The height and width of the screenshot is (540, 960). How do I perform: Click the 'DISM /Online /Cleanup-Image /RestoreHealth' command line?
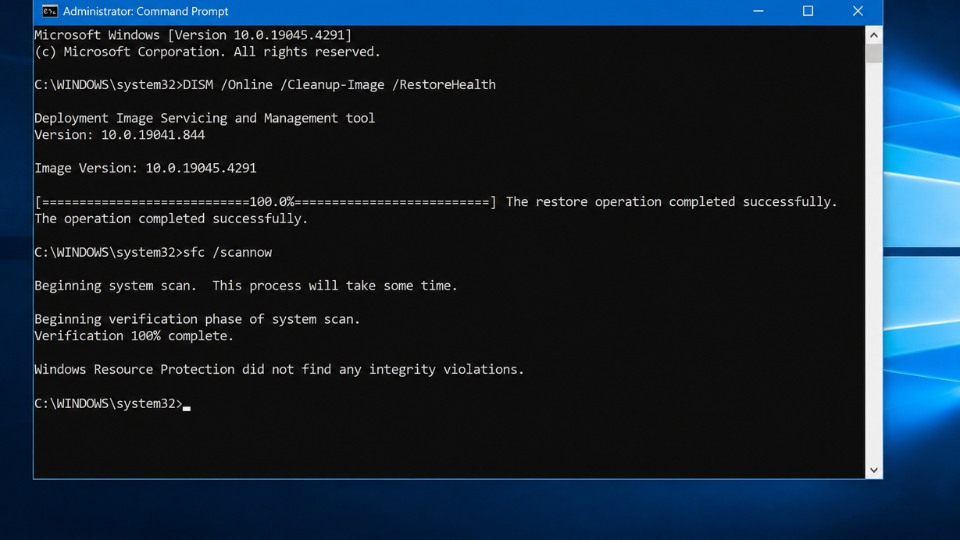click(x=265, y=85)
